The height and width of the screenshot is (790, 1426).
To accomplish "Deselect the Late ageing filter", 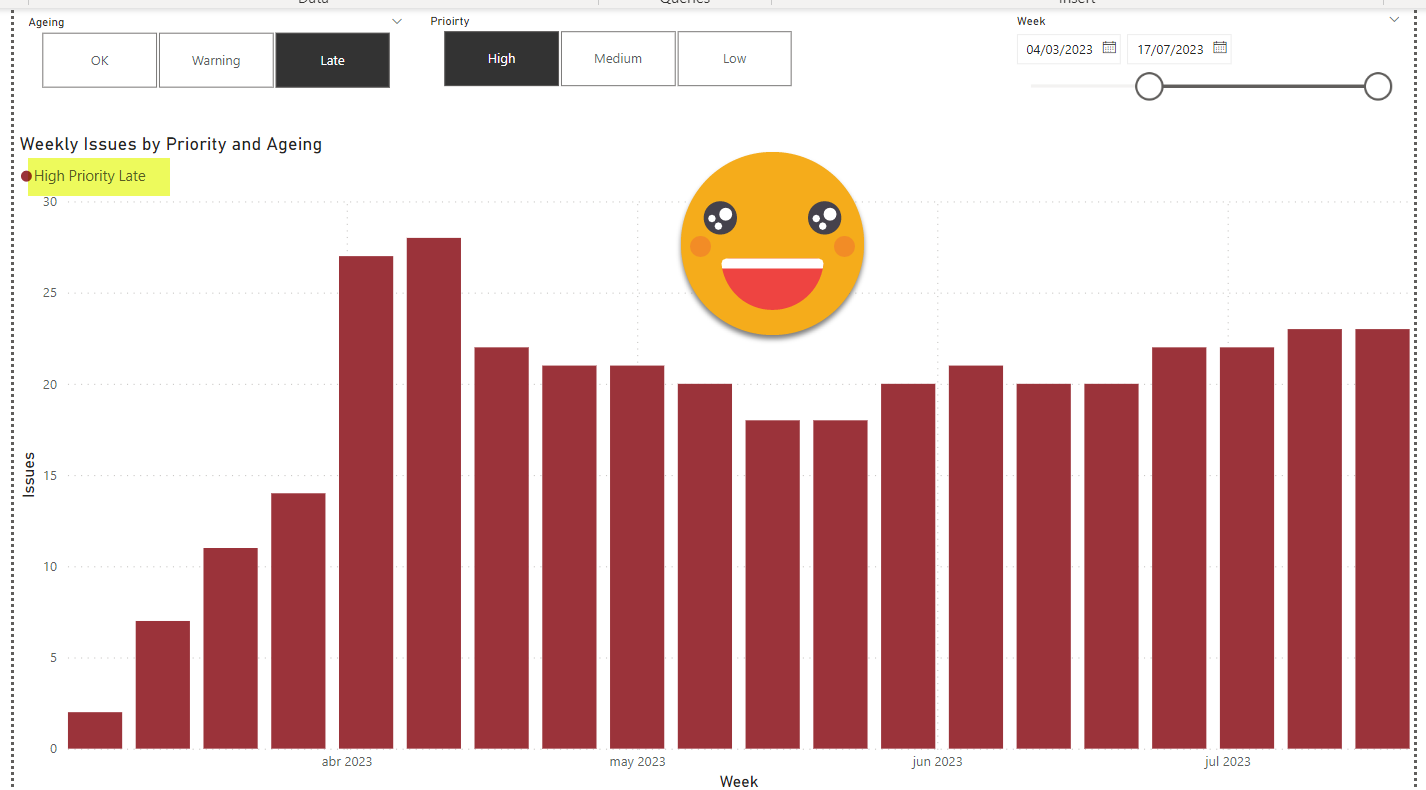I will (332, 60).
